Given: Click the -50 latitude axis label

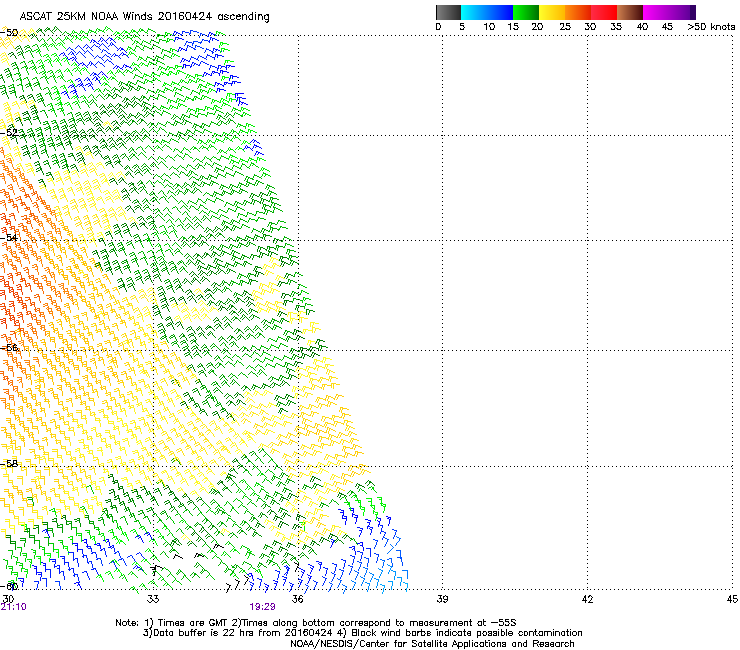Looking at the screenshot, I should coord(9,33).
